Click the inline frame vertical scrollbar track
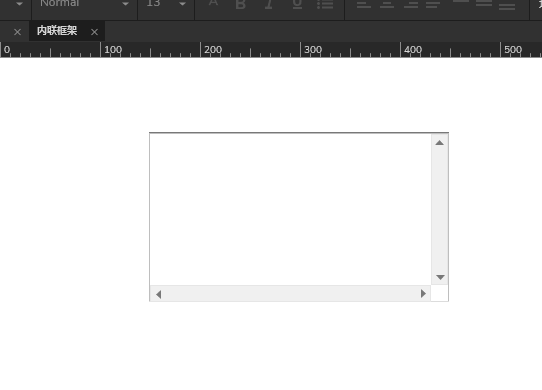Screen dimensions: 542x390 440,210
